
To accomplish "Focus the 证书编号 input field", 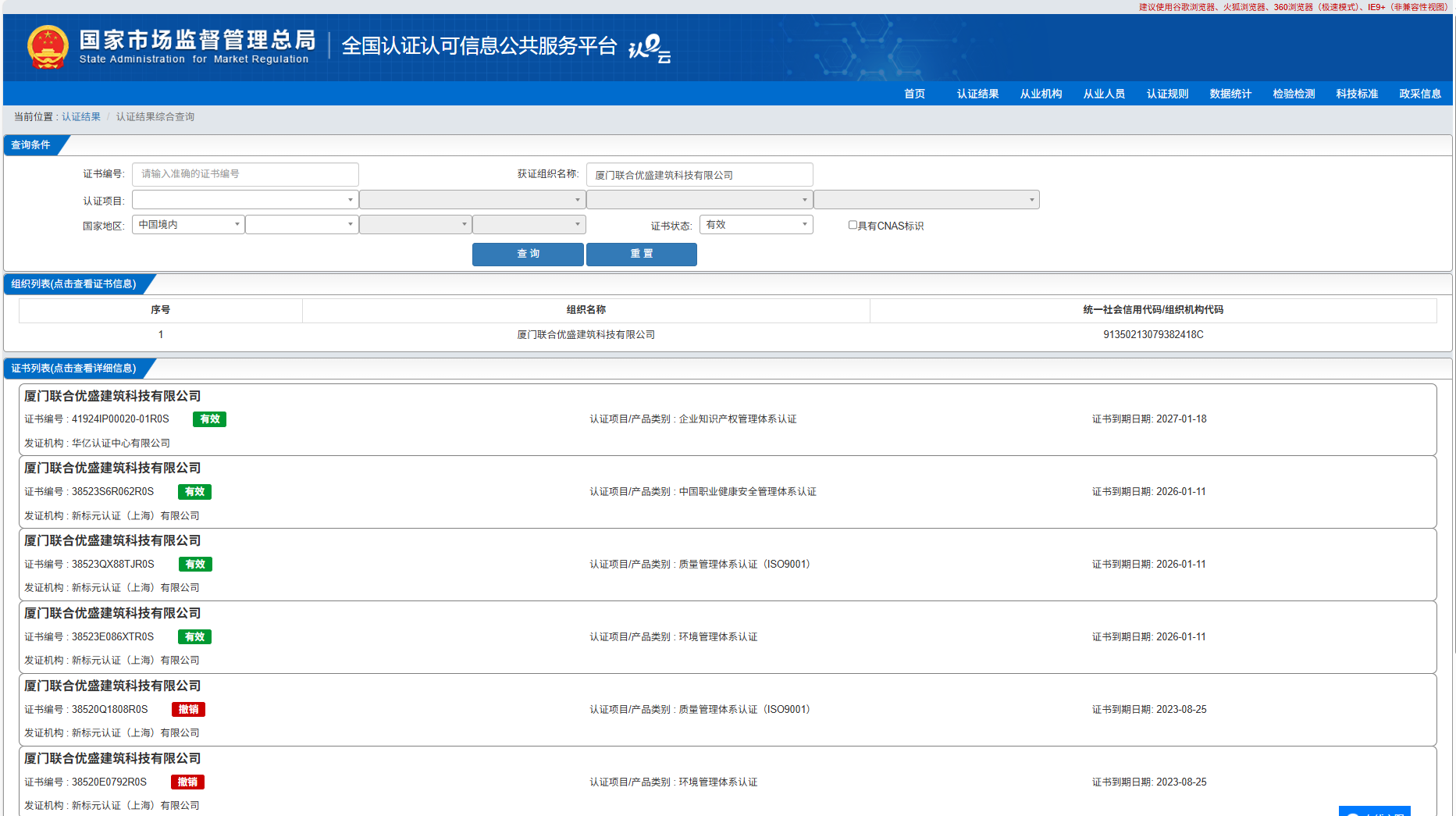I will tap(245, 174).
